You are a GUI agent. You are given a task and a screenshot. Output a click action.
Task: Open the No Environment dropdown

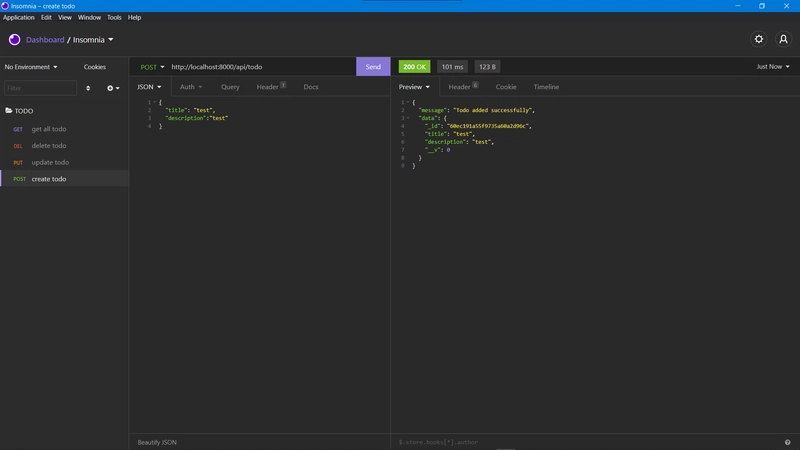[31, 67]
